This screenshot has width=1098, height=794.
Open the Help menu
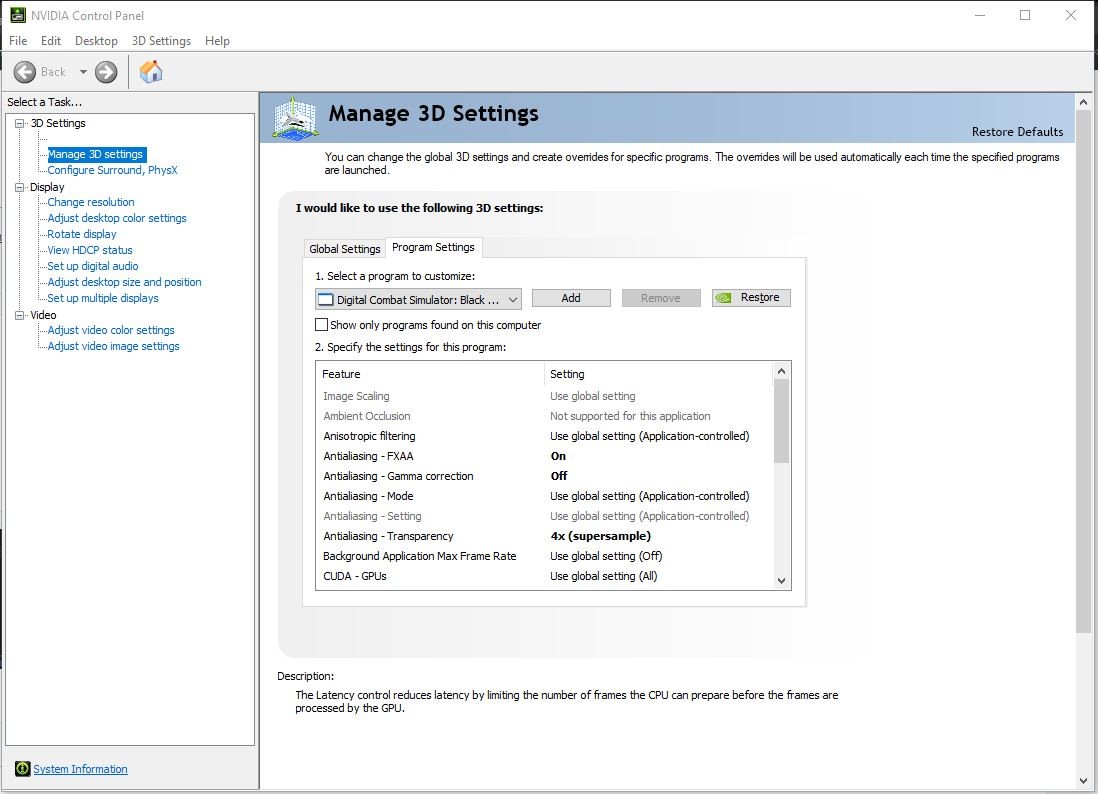[217, 41]
